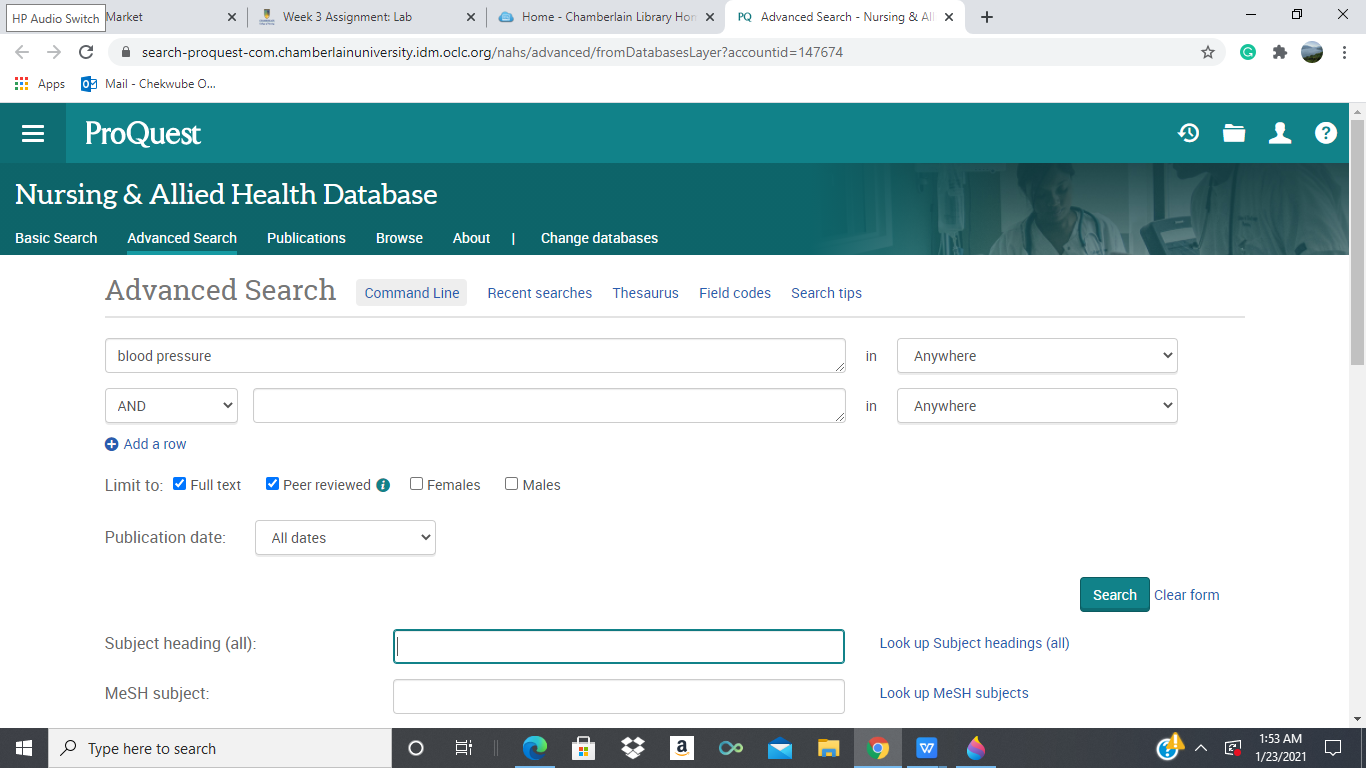Open the first row's Anywhere field dropdown
The height and width of the screenshot is (768, 1366).
click(1037, 356)
